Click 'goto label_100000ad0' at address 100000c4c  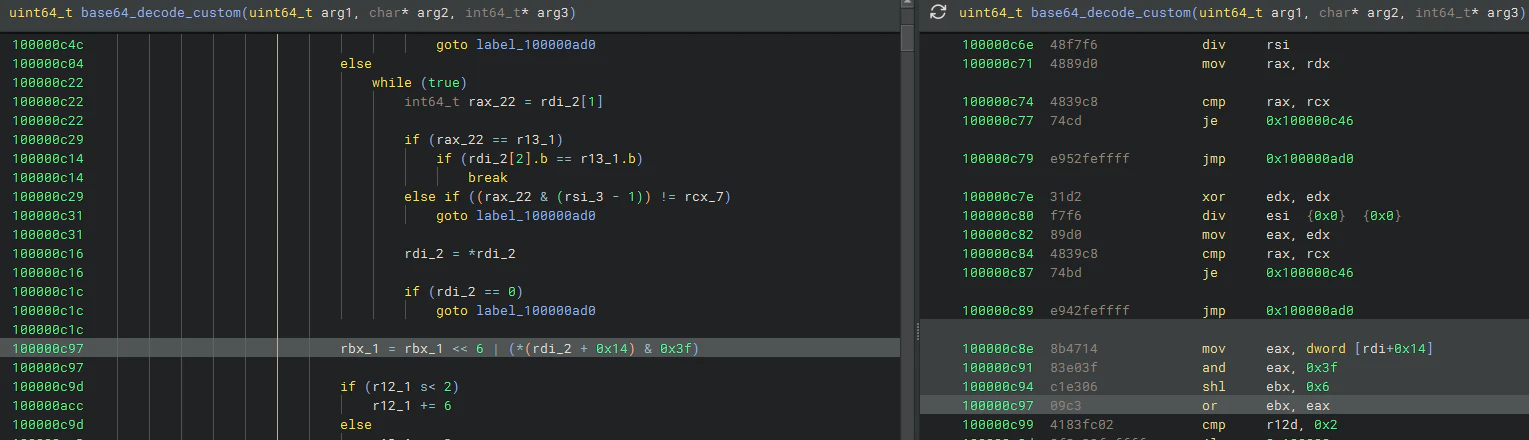516,45
